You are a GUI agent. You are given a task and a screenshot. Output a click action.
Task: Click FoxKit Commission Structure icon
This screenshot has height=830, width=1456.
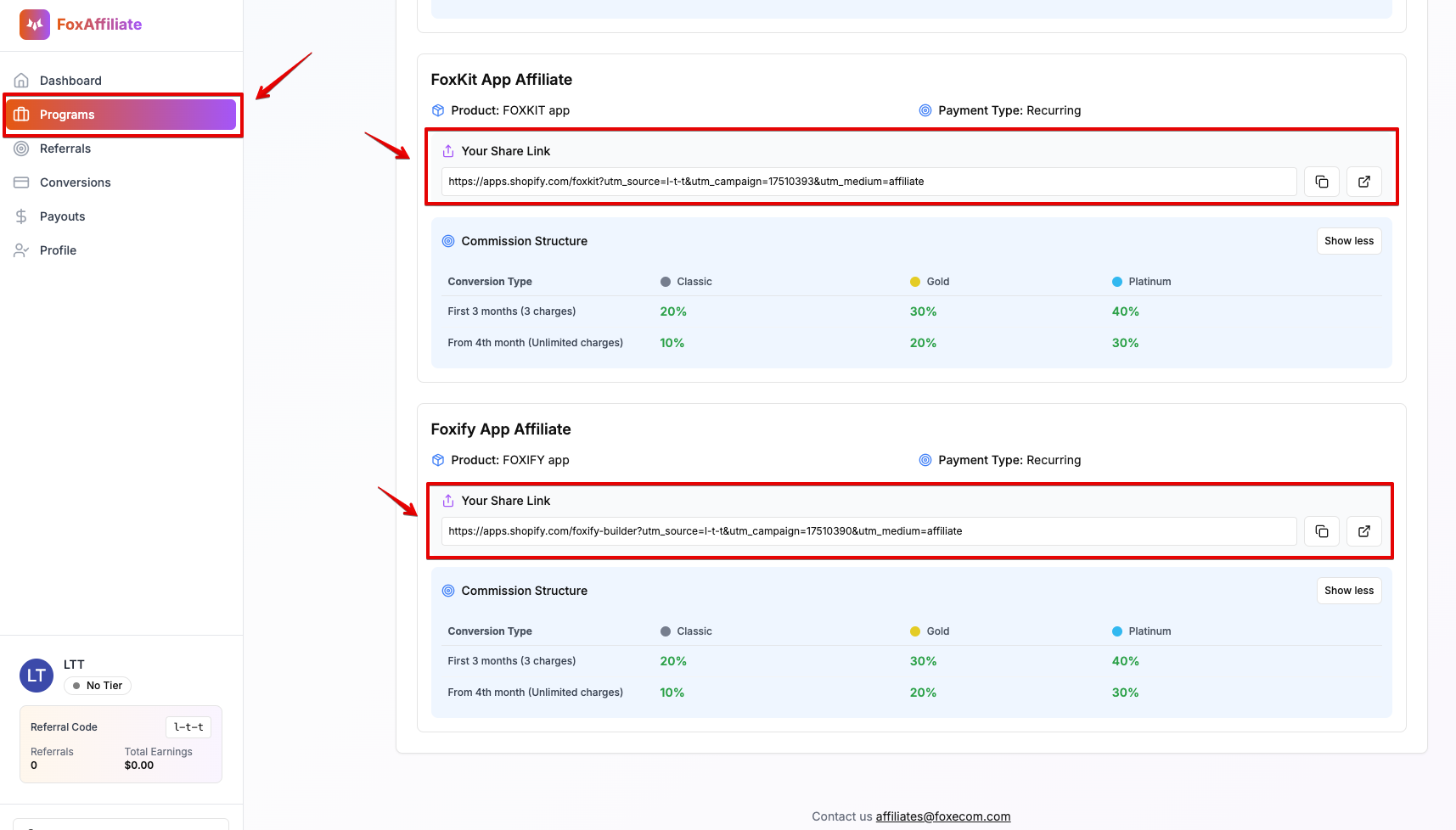[448, 241]
